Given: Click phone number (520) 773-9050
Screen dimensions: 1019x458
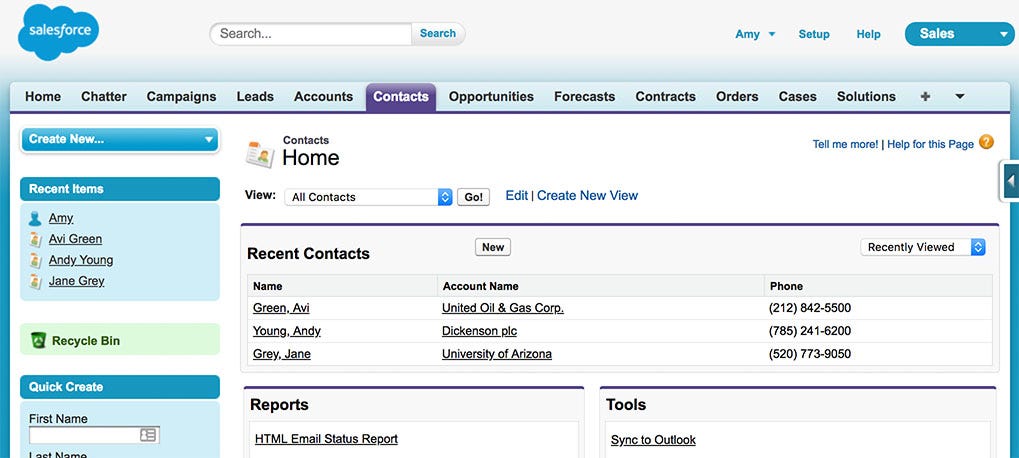Looking at the screenshot, I should tap(810, 354).
